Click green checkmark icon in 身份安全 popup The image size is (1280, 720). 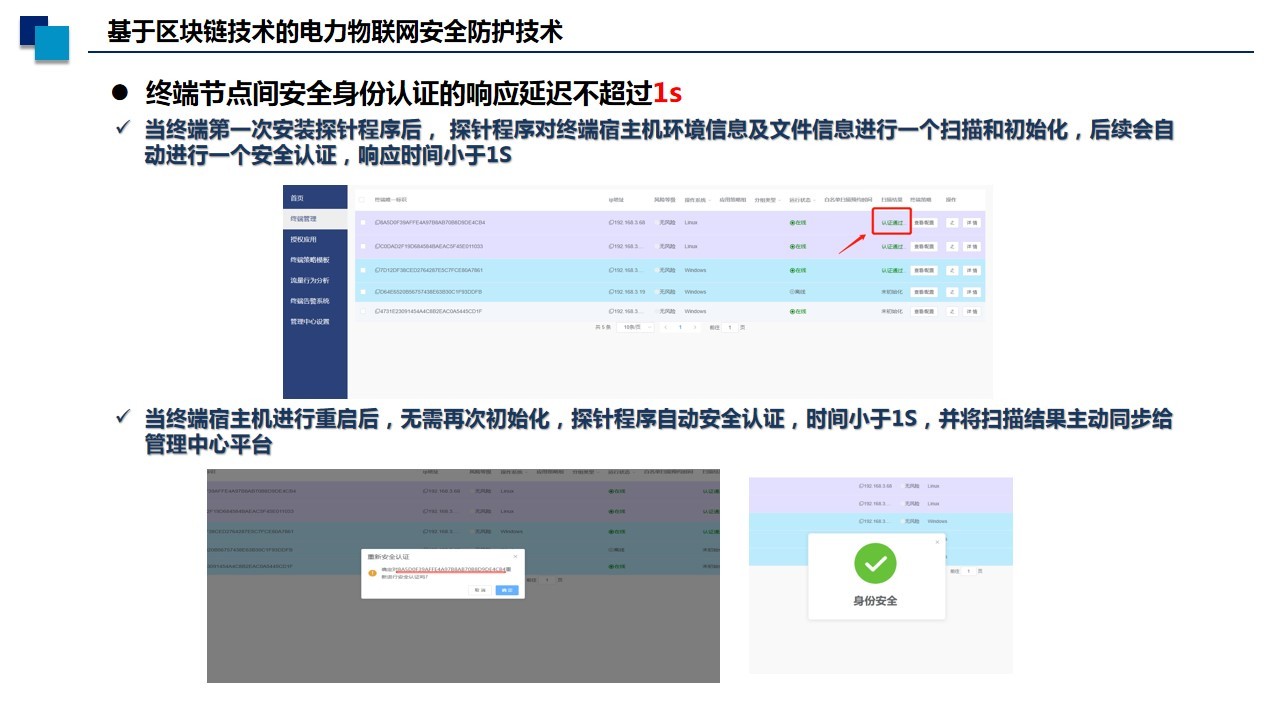coord(875,563)
